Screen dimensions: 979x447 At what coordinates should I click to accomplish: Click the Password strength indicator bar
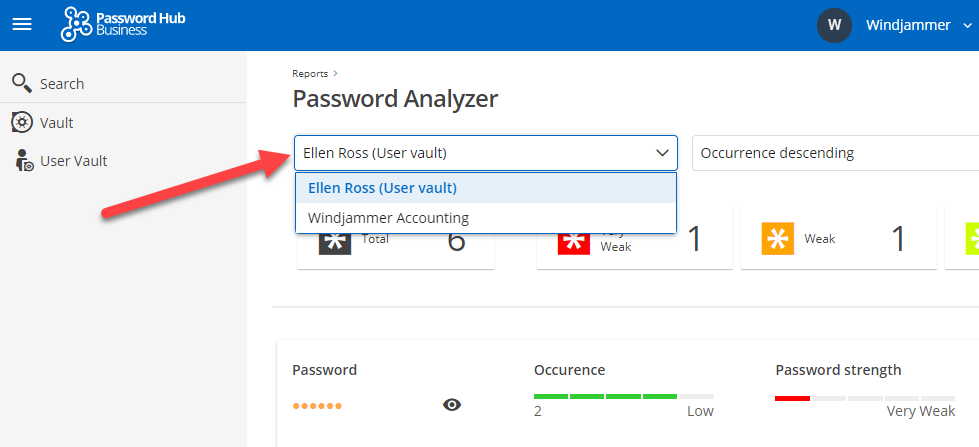pos(865,398)
